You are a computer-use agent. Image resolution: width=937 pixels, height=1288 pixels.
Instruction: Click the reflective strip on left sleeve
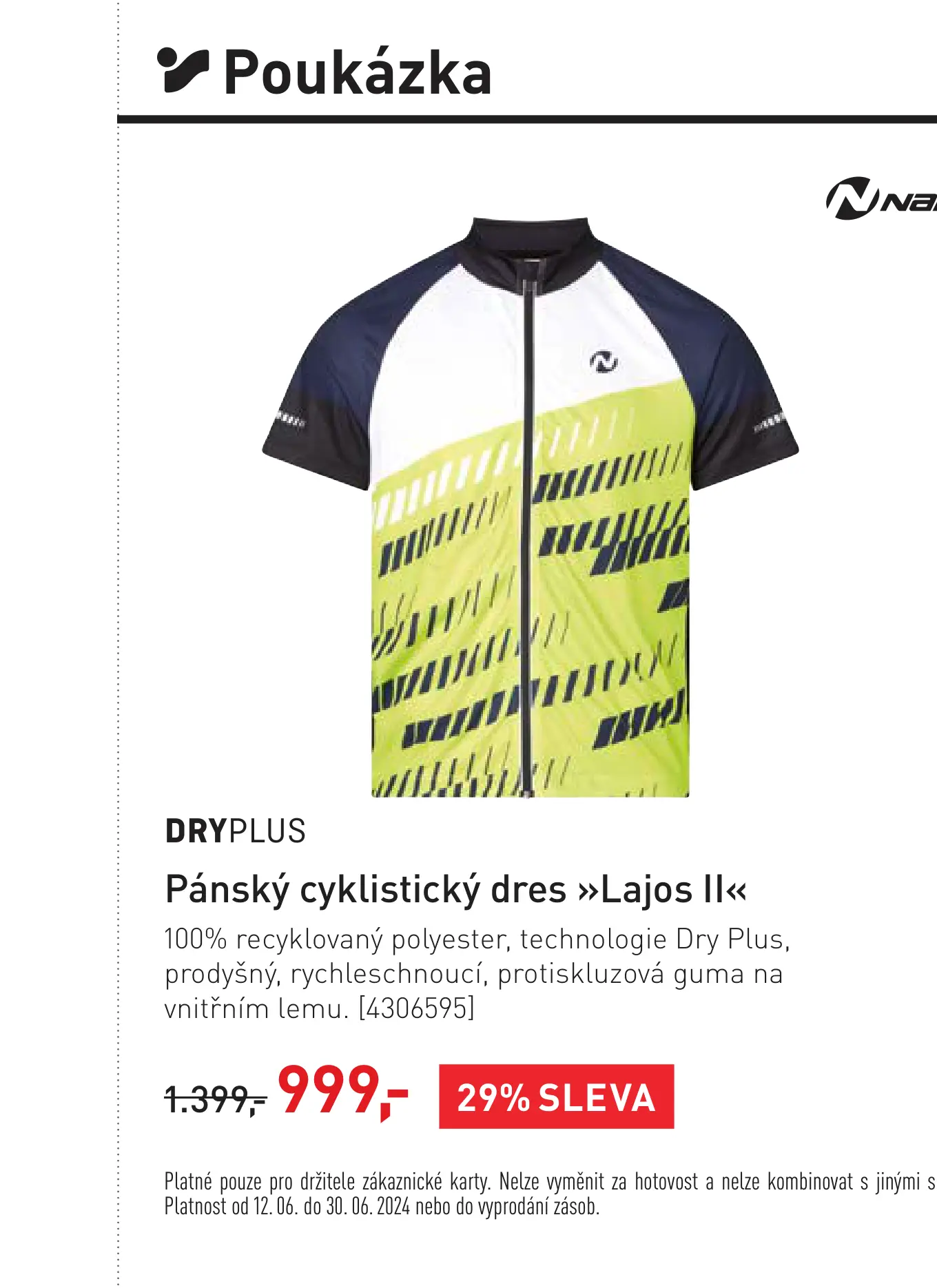pos(289,419)
